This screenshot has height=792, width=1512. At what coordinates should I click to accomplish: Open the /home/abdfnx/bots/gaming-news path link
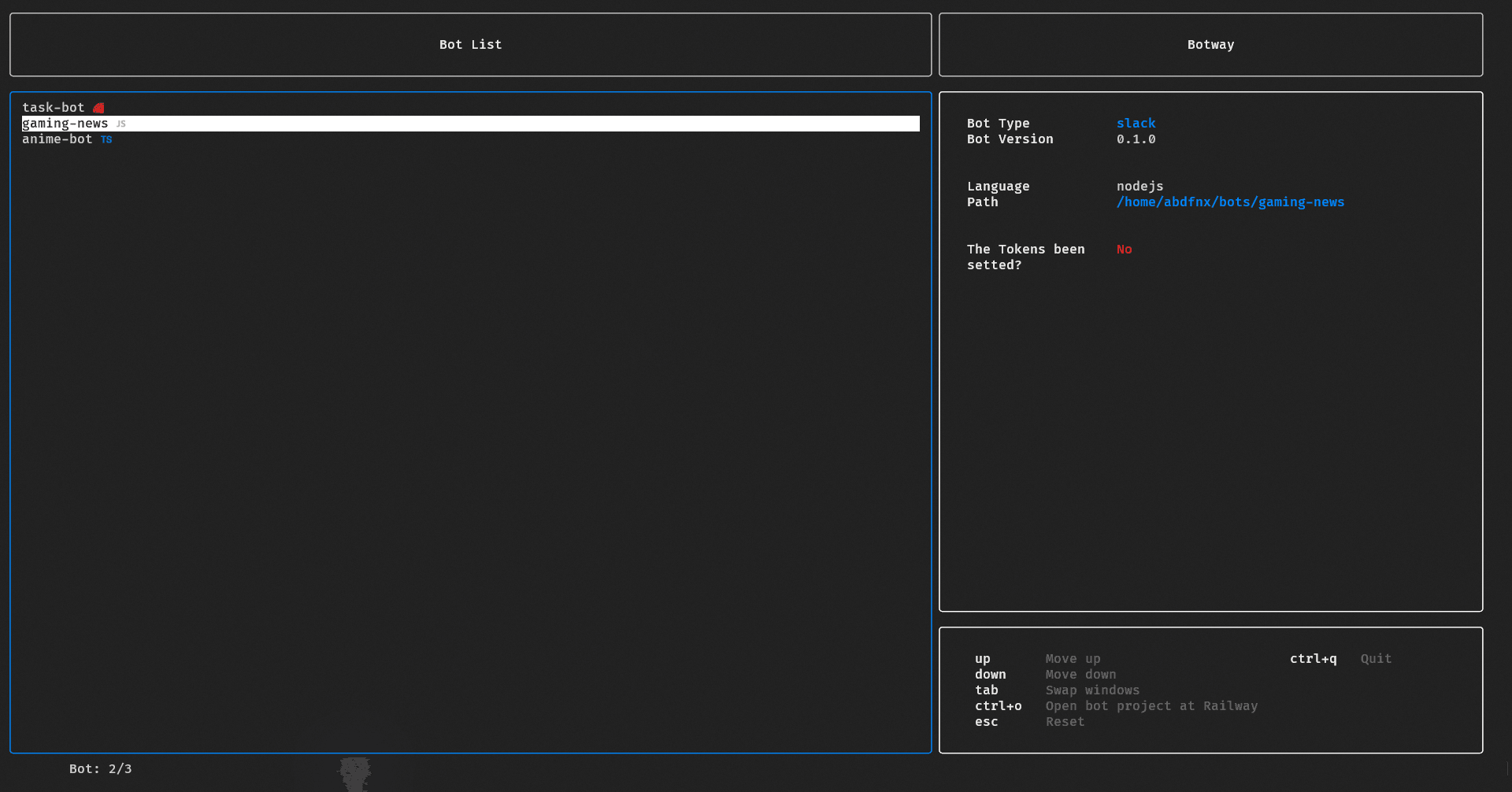coord(1230,202)
